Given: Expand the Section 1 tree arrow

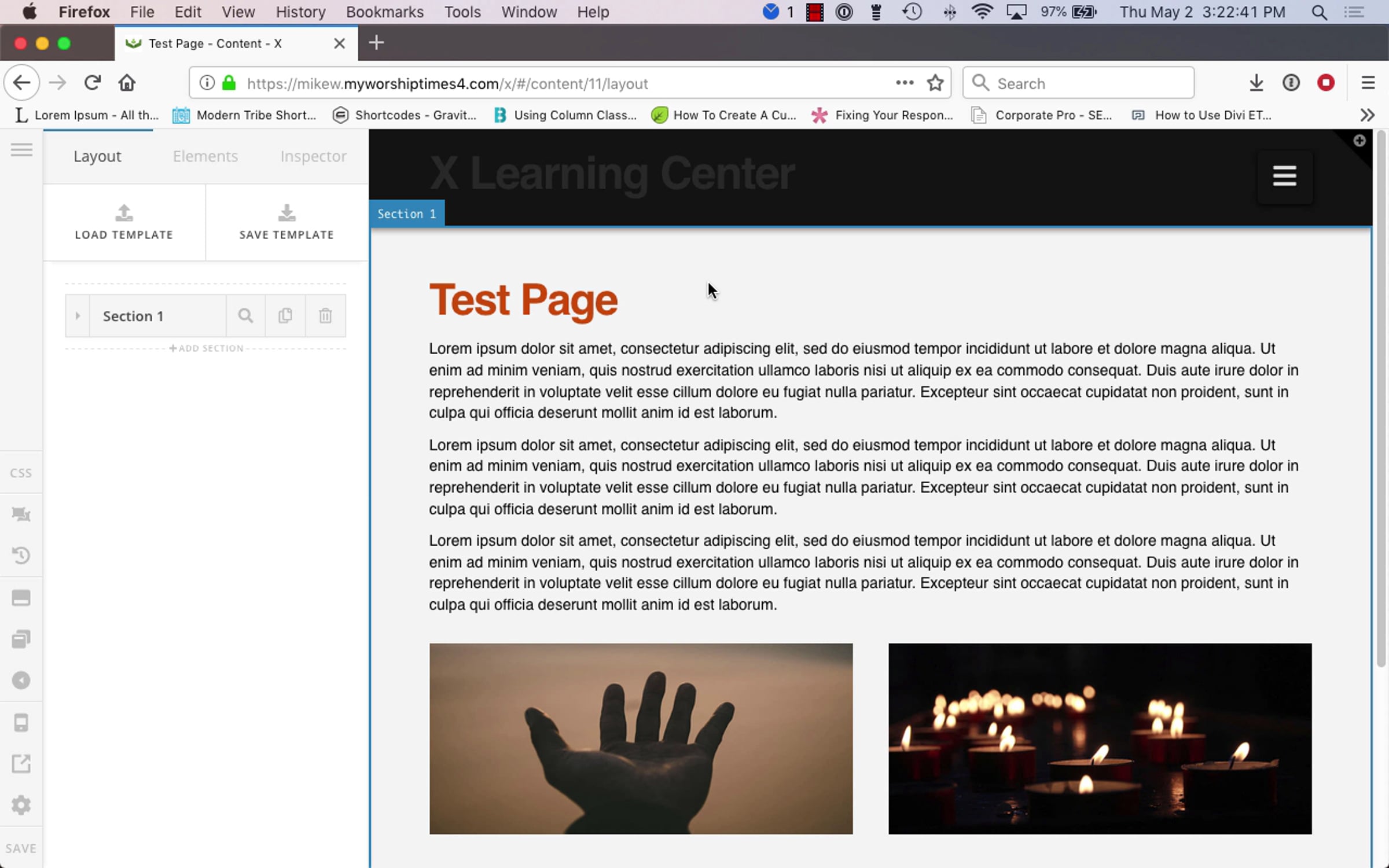Looking at the screenshot, I should (78, 316).
